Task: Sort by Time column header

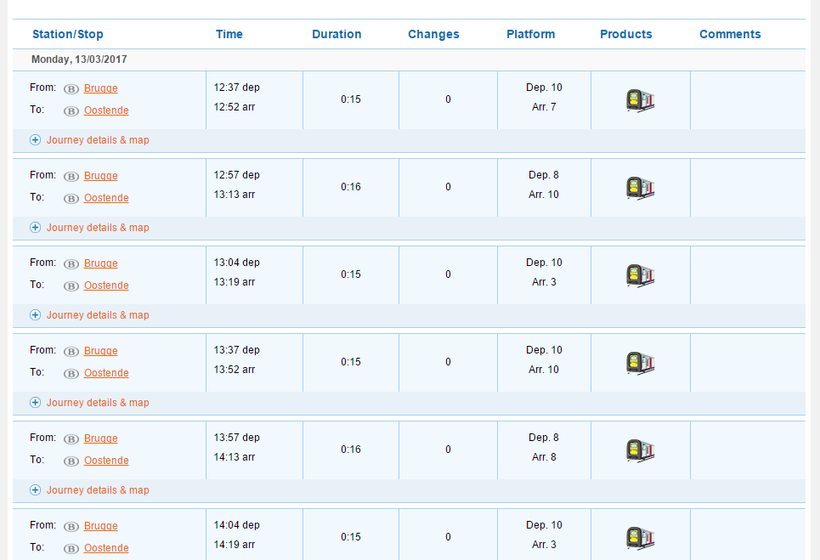Action: click(229, 34)
